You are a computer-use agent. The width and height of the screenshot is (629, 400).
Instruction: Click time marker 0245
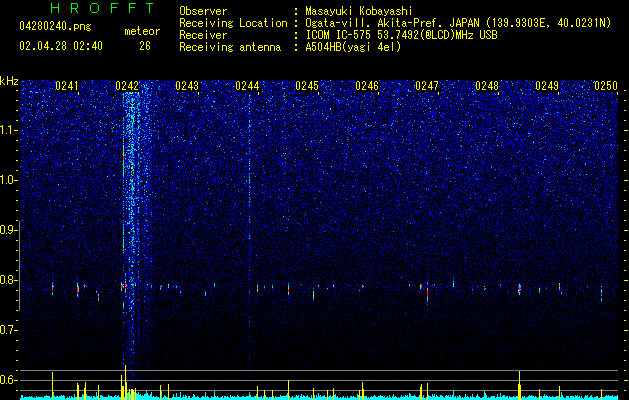(x=307, y=86)
